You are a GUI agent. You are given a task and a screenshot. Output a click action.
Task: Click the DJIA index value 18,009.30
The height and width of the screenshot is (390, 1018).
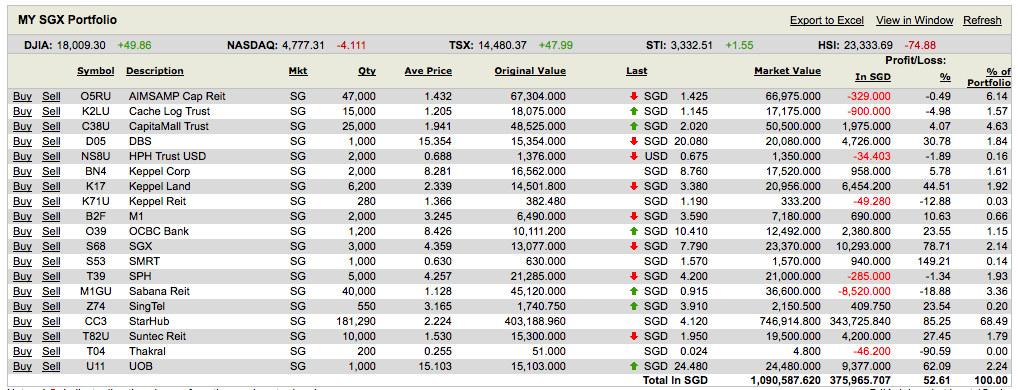[82, 45]
